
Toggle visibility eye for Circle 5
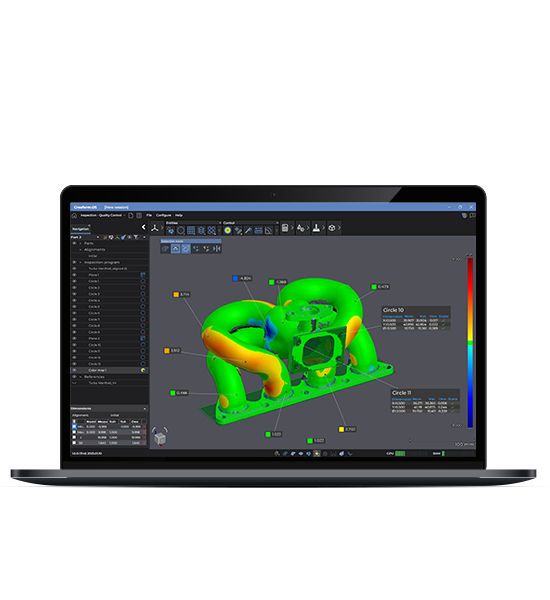(74, 307)
